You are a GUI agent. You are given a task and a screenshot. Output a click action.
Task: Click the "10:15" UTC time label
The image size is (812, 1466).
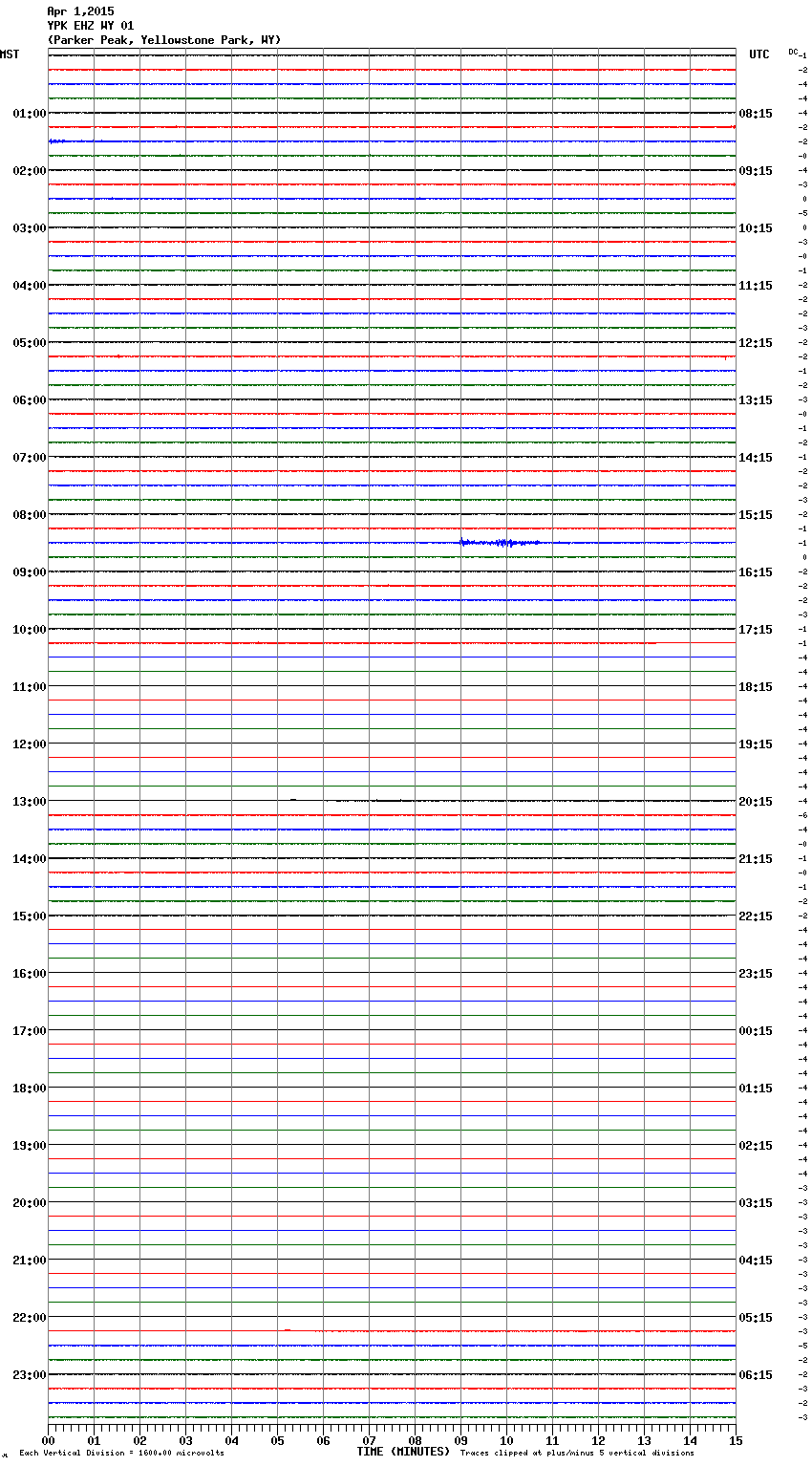[x=756, y=228]
